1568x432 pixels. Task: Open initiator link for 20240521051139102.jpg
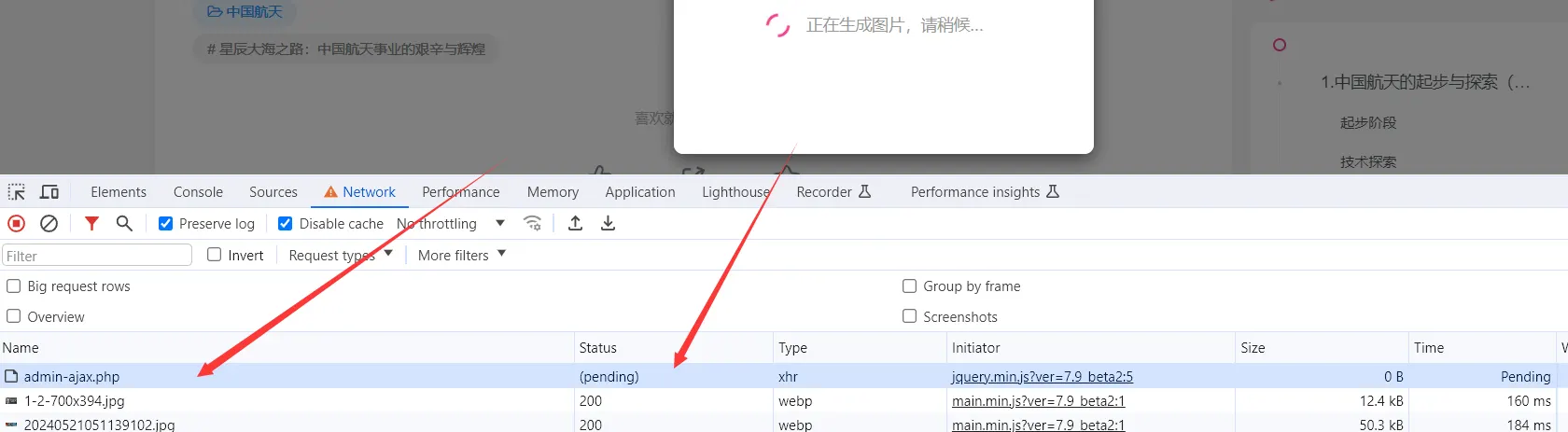(1039, 425)
